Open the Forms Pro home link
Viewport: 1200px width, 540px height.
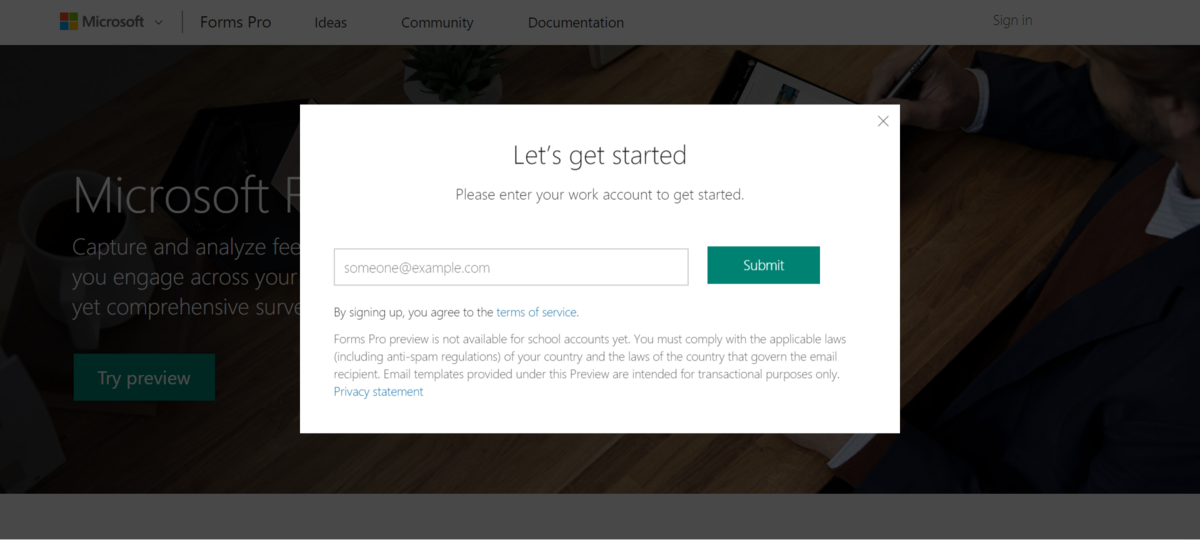[235, 22]
